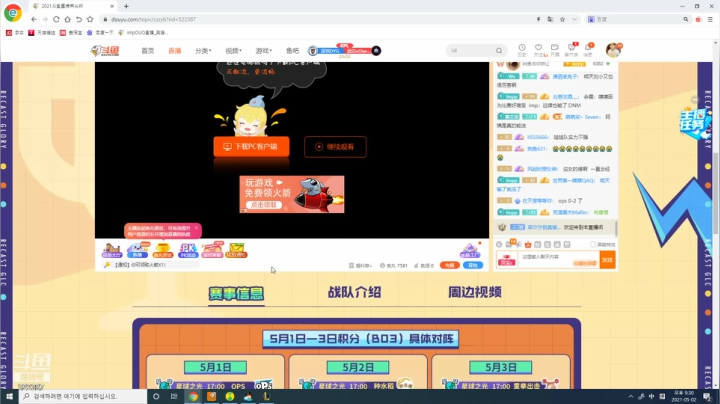The height and width of the screenshot is (404, 720).
Task: Click the megaphone icon in chat toolbar
Action: click(x=519, y=244)
